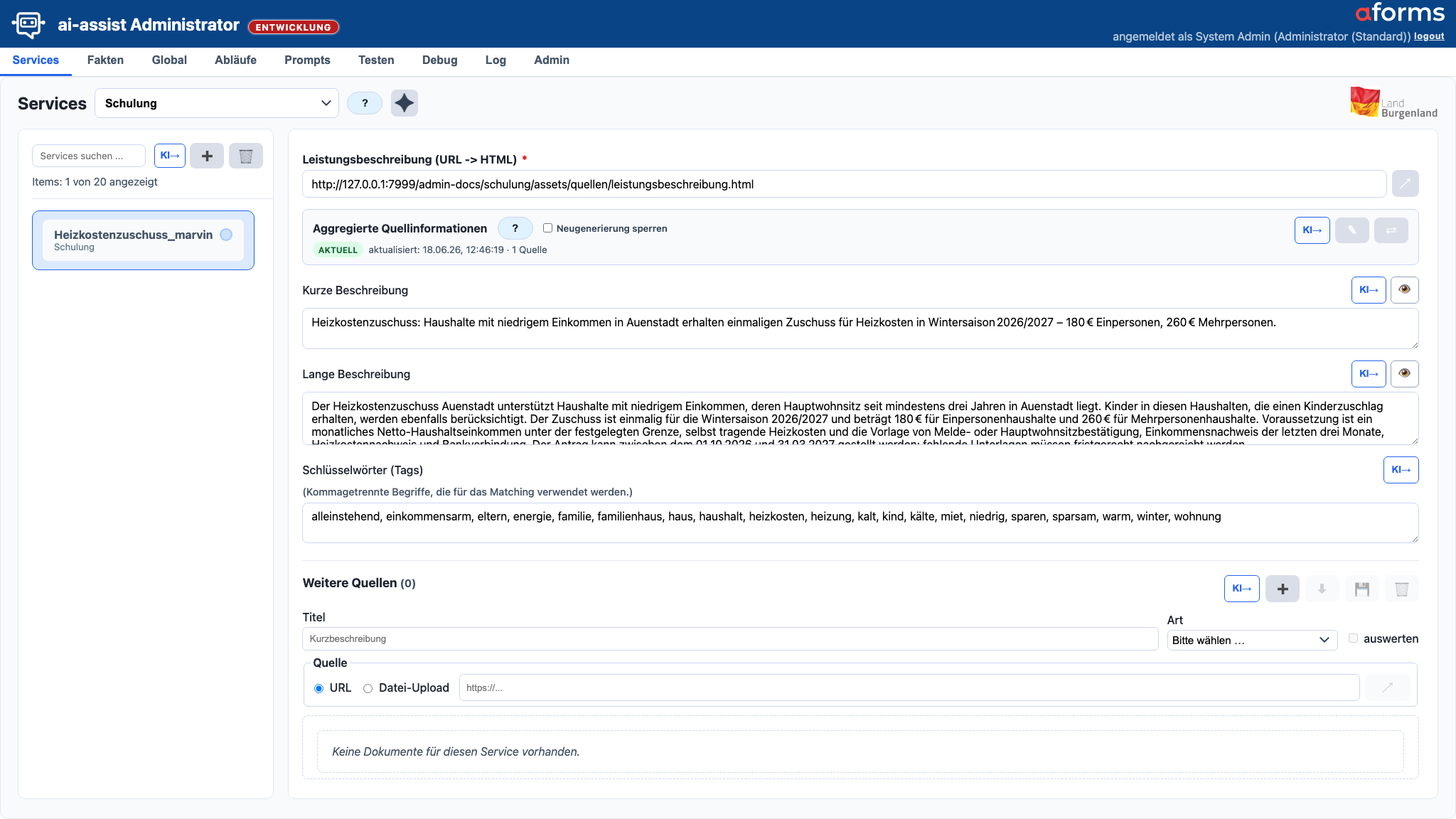This screenshot has width=1456, height=819.
Task: Click the trash icon in Weitere Quellen
Action: coord(1402,589)
